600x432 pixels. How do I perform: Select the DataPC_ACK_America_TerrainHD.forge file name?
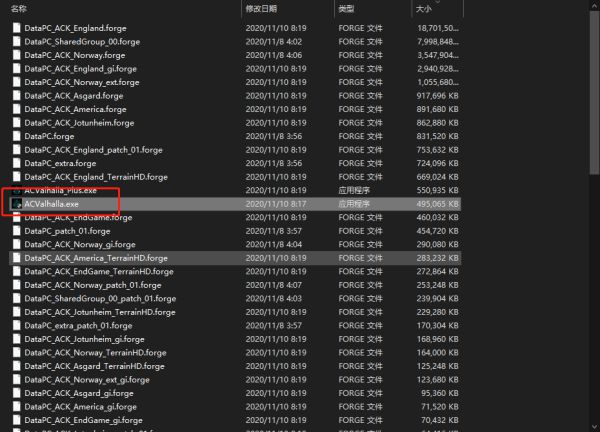[x=96, y=257]
